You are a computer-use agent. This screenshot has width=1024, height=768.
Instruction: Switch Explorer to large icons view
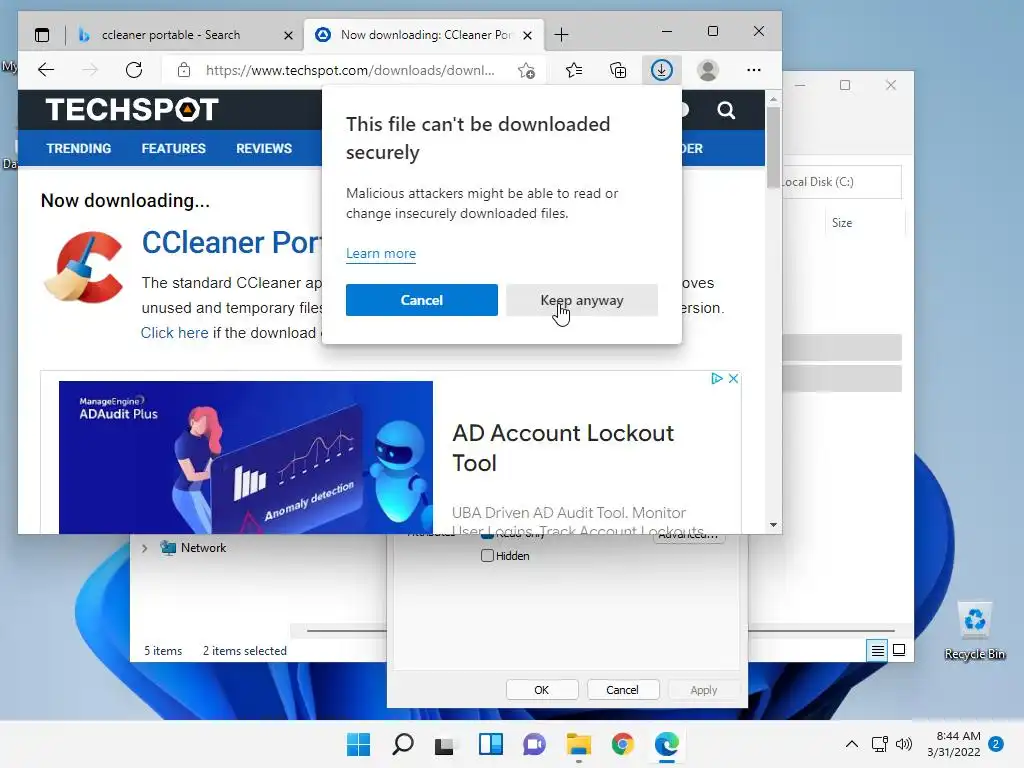pos(899,650)
